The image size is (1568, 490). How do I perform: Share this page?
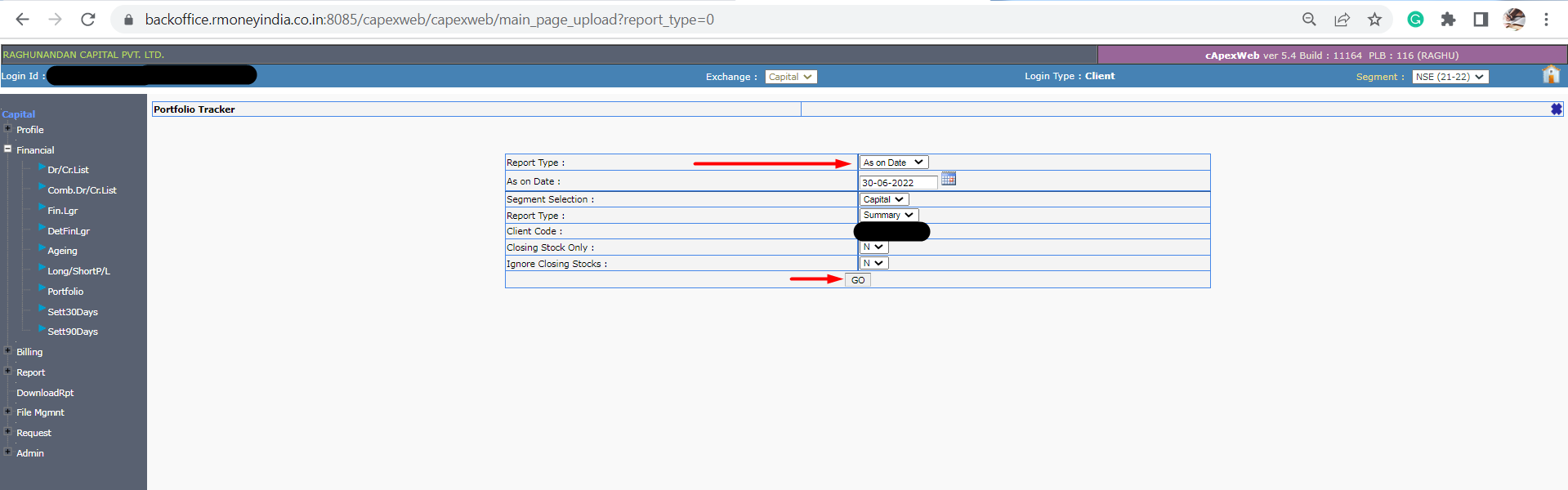point(1342,19)
